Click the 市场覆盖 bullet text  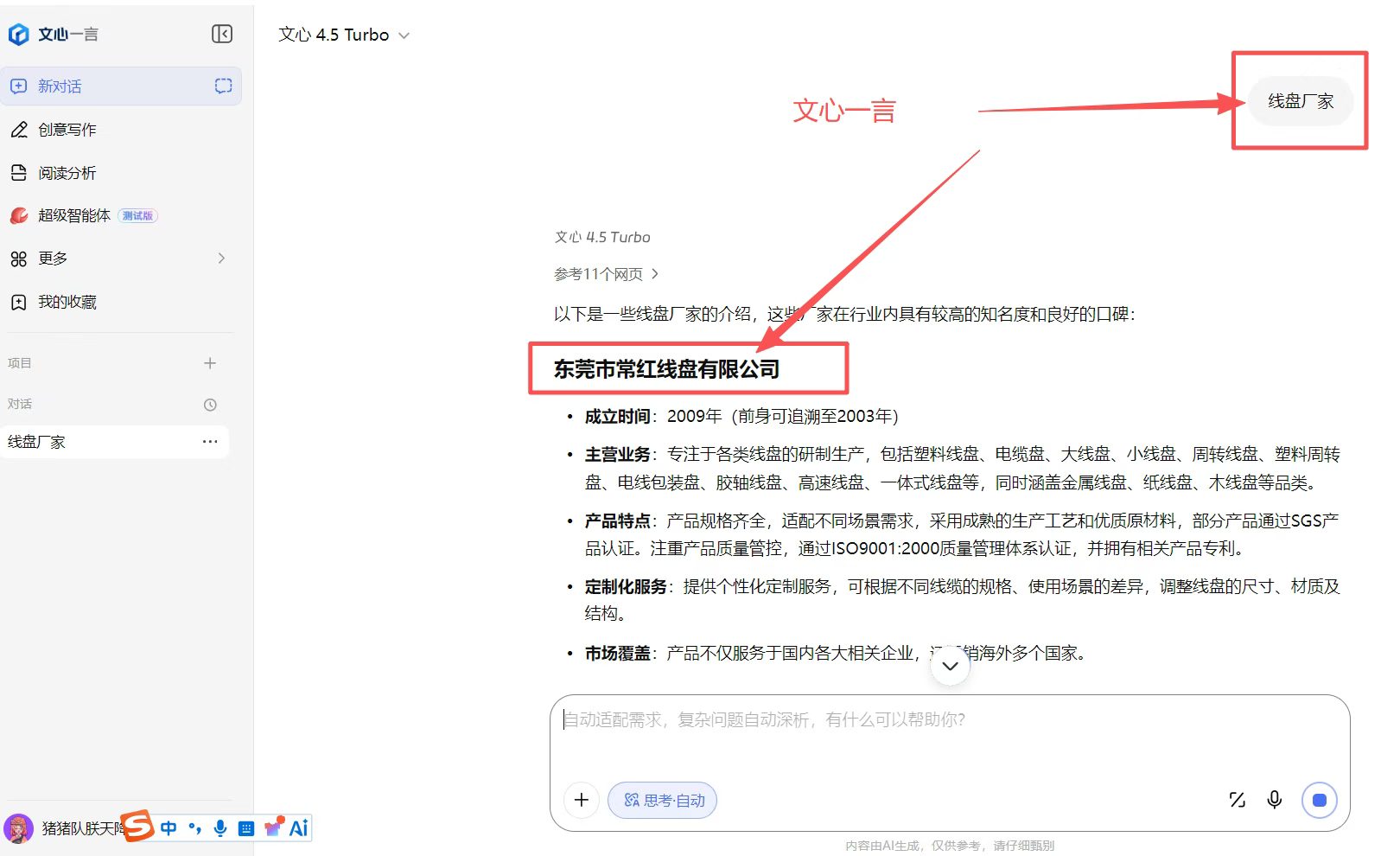pyautogui.click(x=835, y=654)
